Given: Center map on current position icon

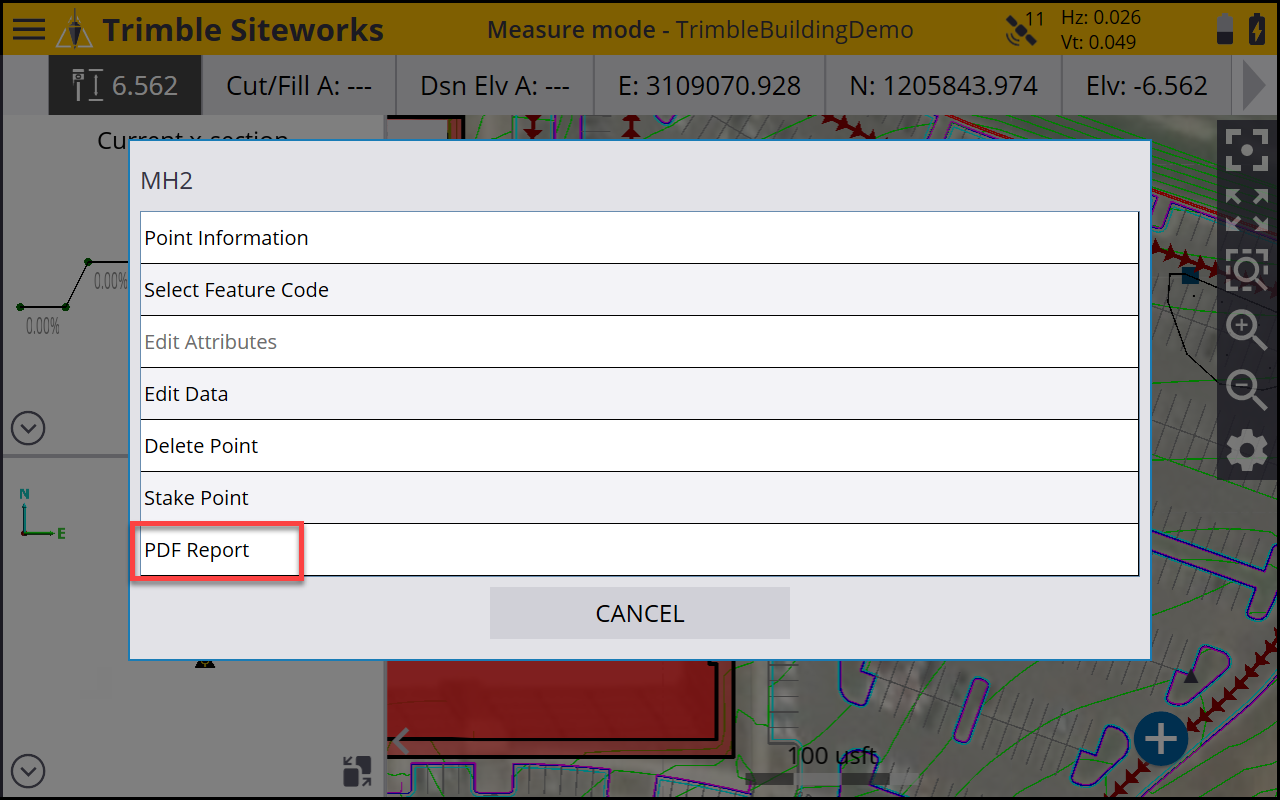Looking at the screenshot, I should 1246,152.
